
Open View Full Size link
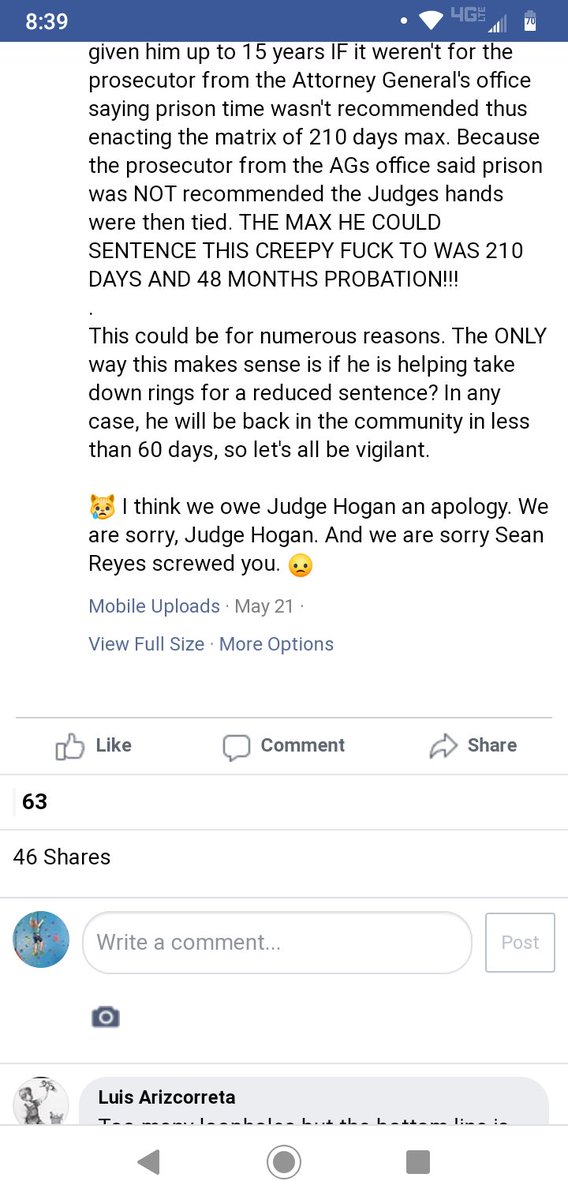(x=146, y=644)
